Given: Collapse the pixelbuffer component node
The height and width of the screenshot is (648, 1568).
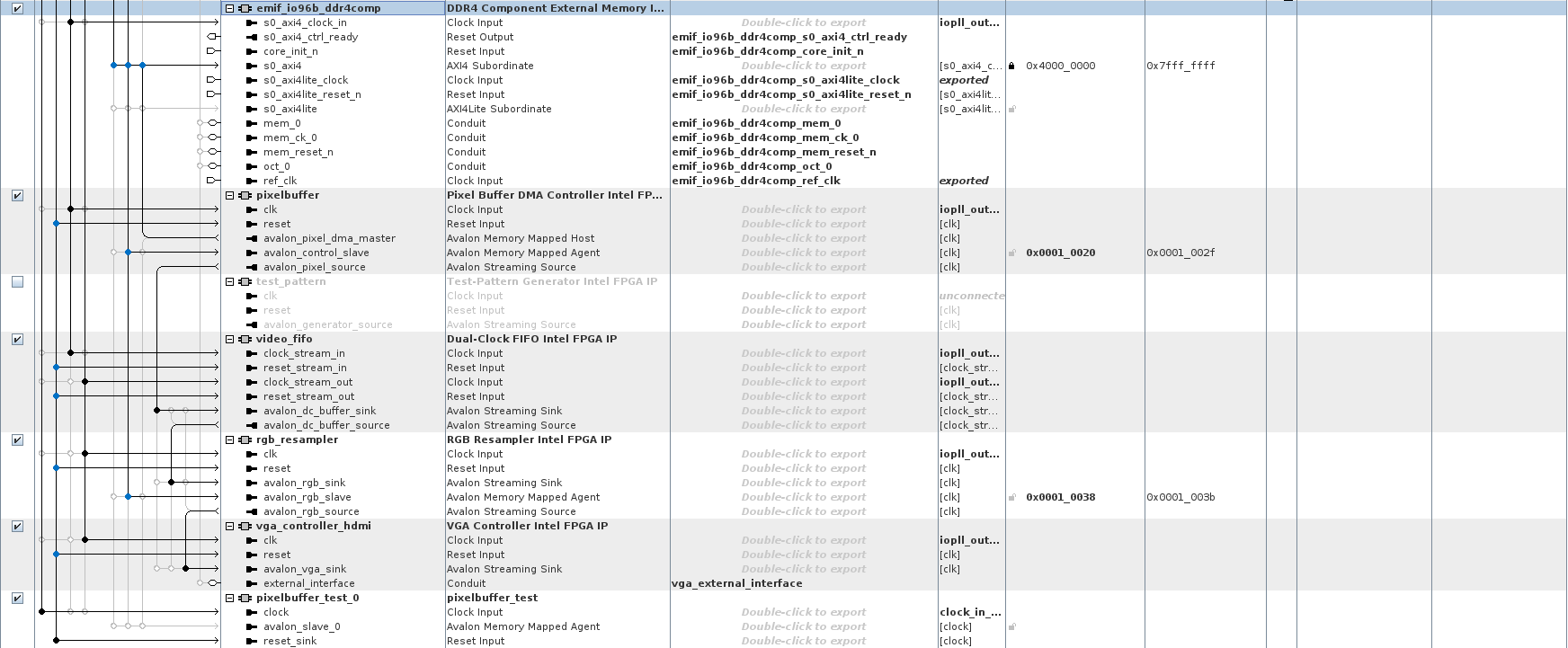Looking at the screenshot, I should point(230,195).
